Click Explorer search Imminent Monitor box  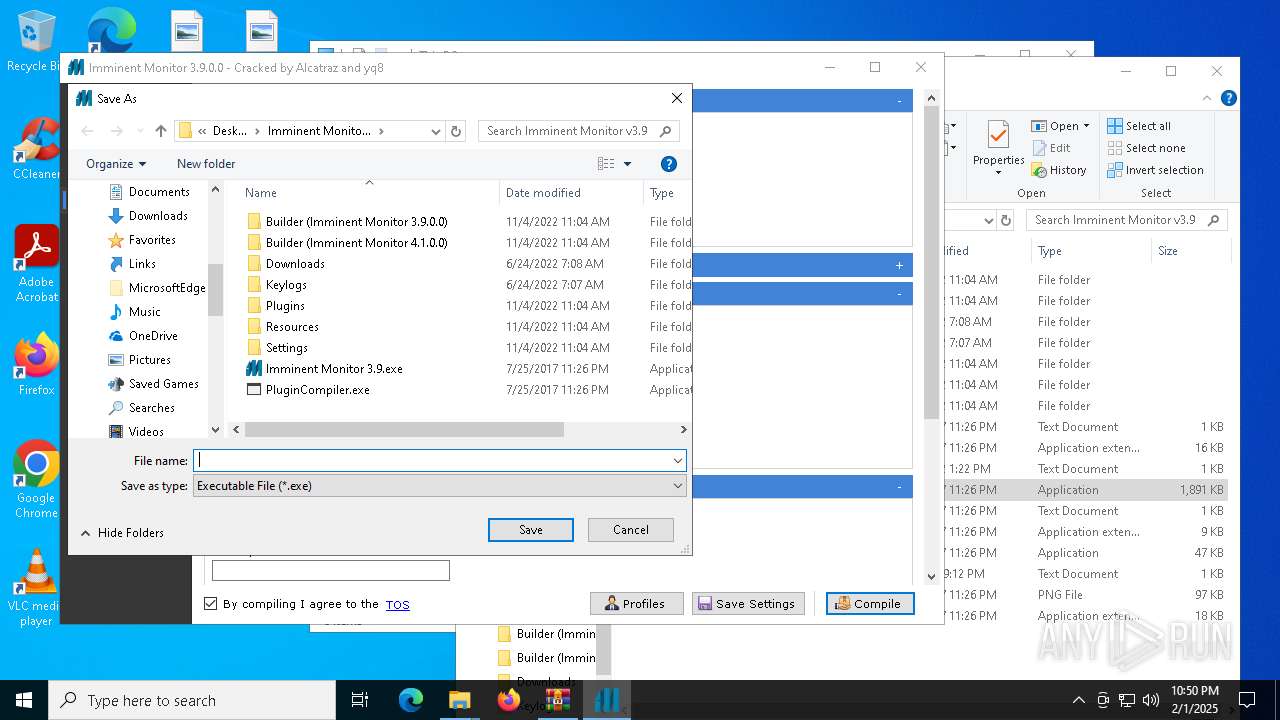click(x=1127, y=220)
